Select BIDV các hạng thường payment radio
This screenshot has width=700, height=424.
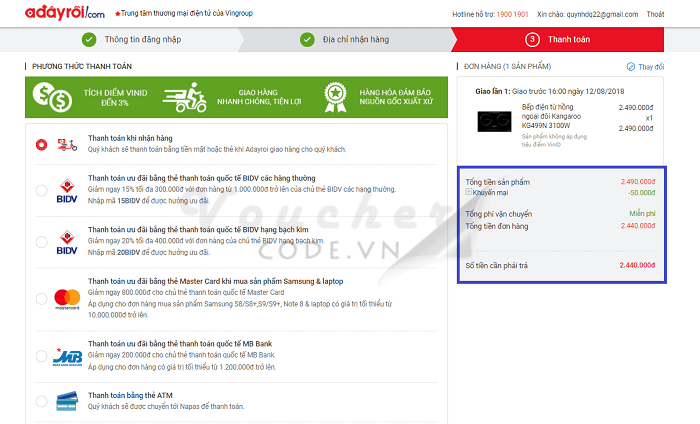[x=42, y=191]
